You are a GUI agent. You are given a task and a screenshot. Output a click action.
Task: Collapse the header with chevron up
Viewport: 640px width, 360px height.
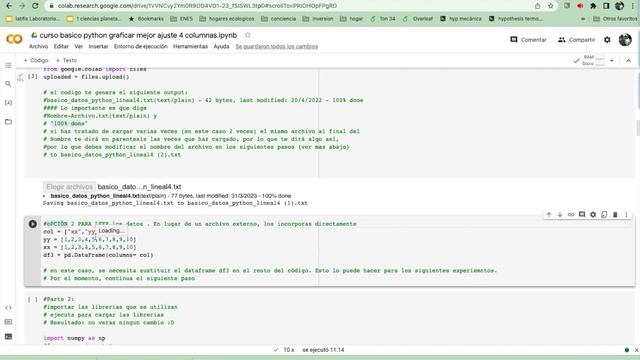(629, 61)
